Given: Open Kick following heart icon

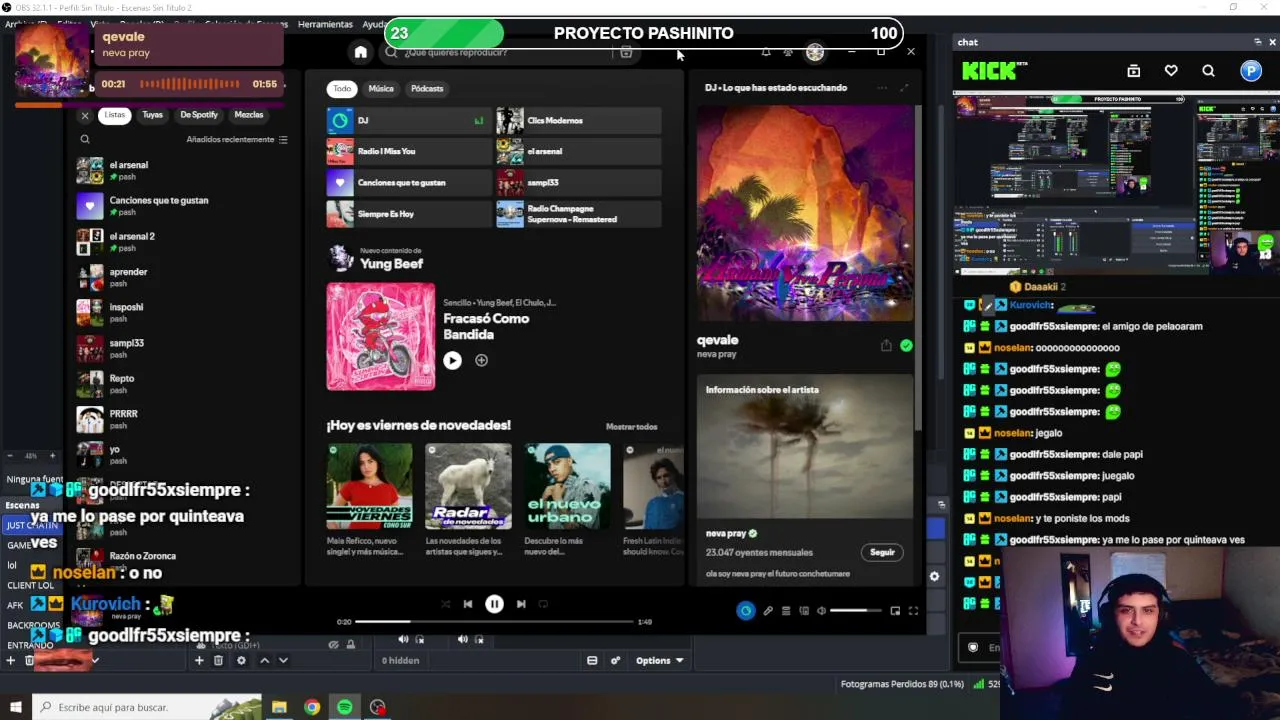Looking at the screenshot, I should pos(1171,71).
